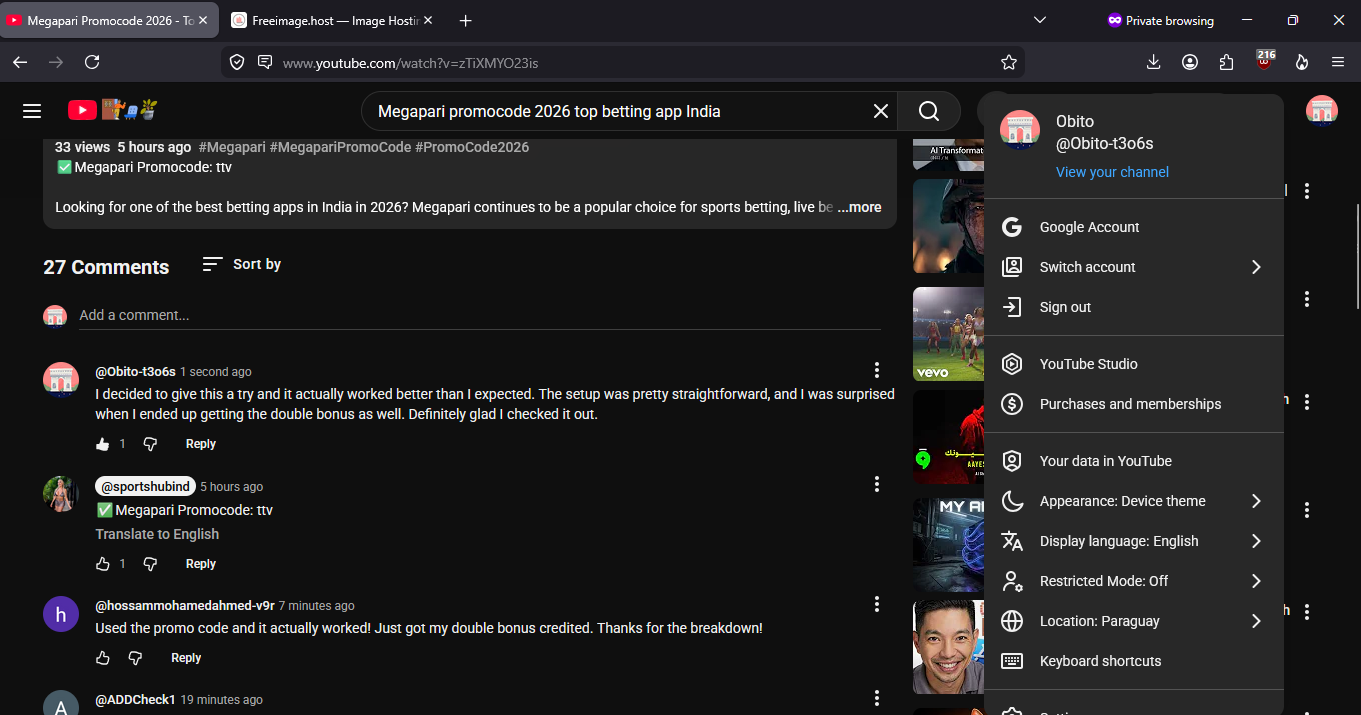
Task: Switch to the Freeimage.host tab
Action: coord(330,20)
